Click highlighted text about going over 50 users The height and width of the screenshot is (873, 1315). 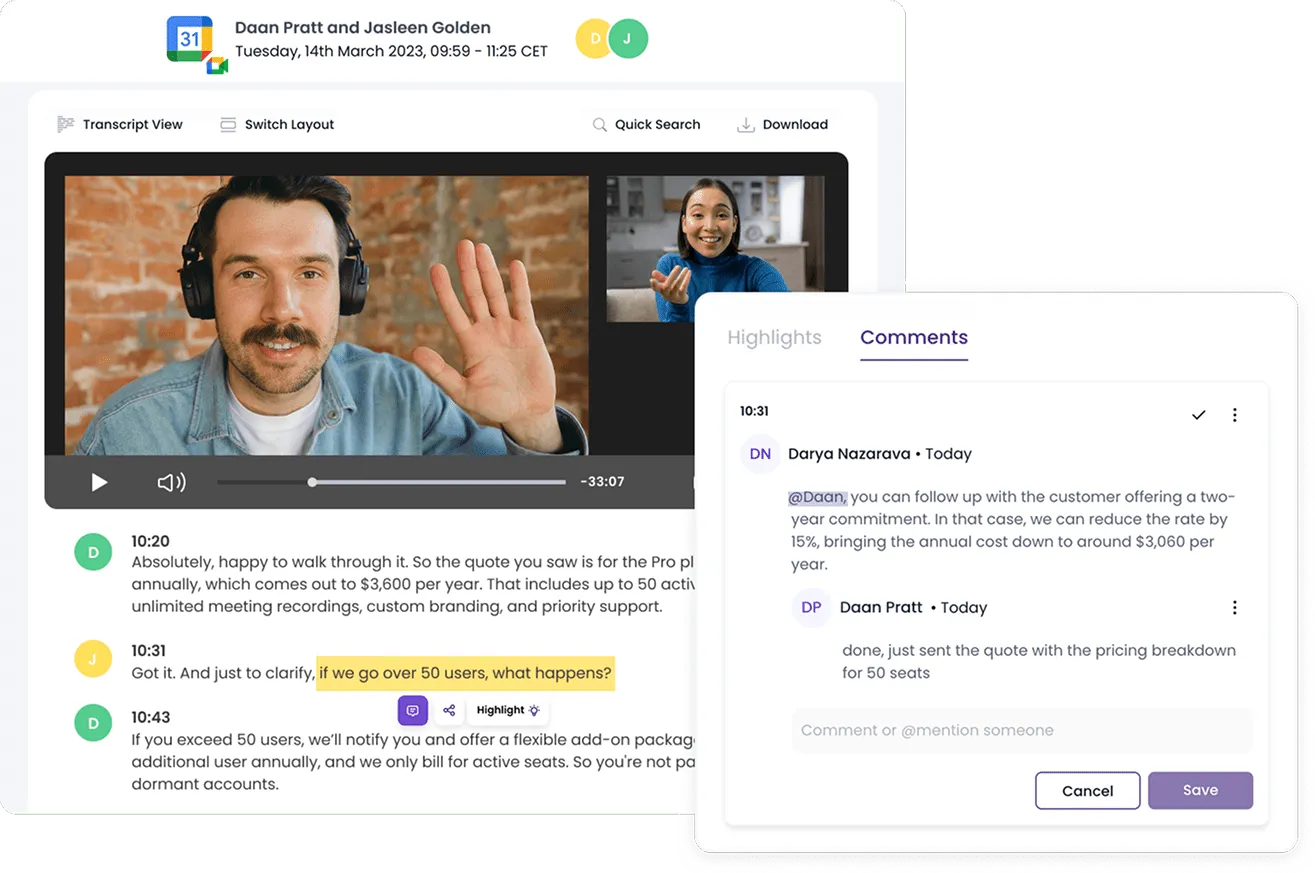465,673
